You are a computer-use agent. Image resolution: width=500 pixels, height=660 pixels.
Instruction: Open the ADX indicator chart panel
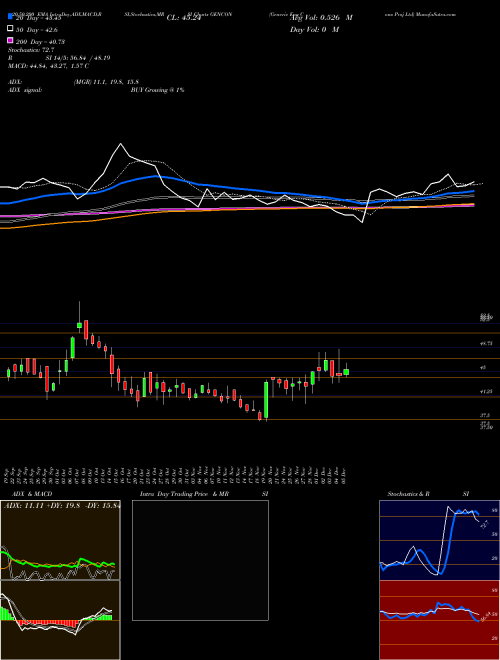coord(60,540)
